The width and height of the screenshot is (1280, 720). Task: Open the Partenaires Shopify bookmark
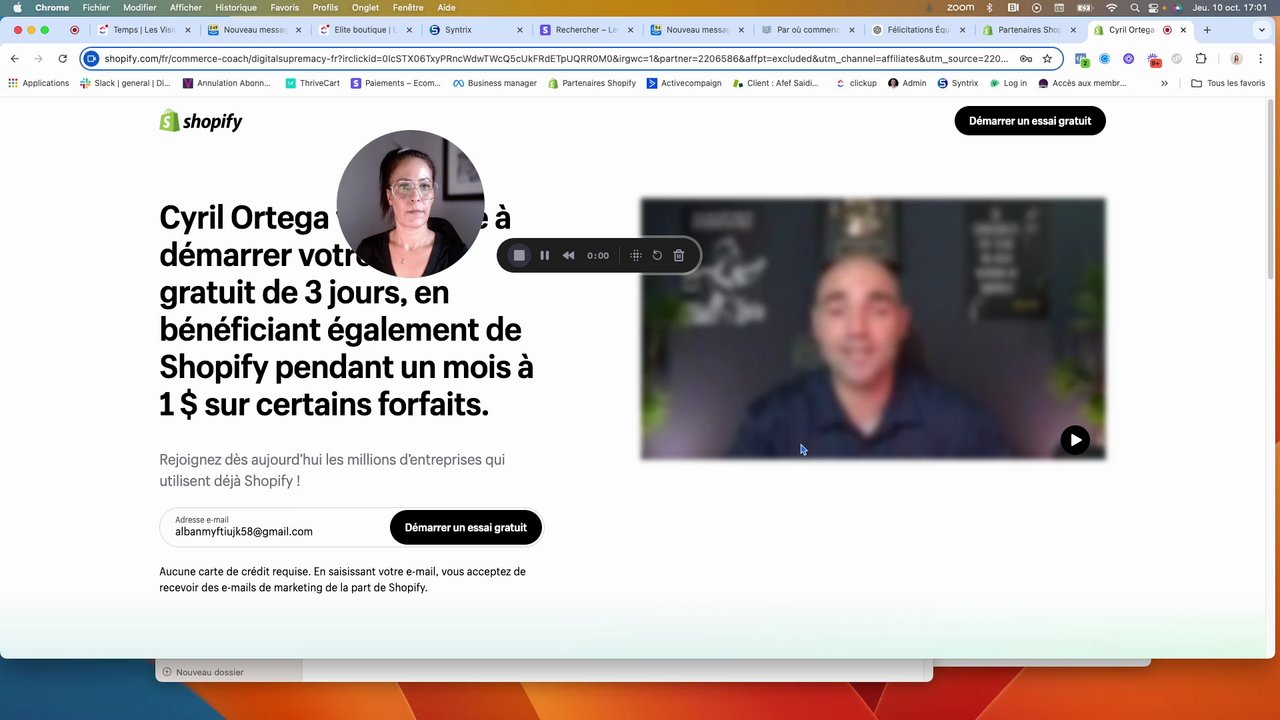point(592,83)
